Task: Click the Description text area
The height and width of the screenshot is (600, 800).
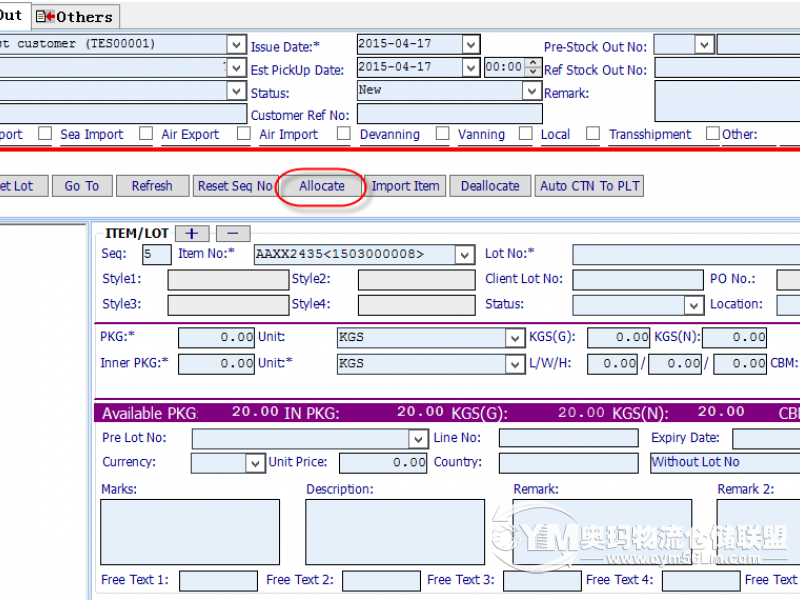Action: point(395,532)
